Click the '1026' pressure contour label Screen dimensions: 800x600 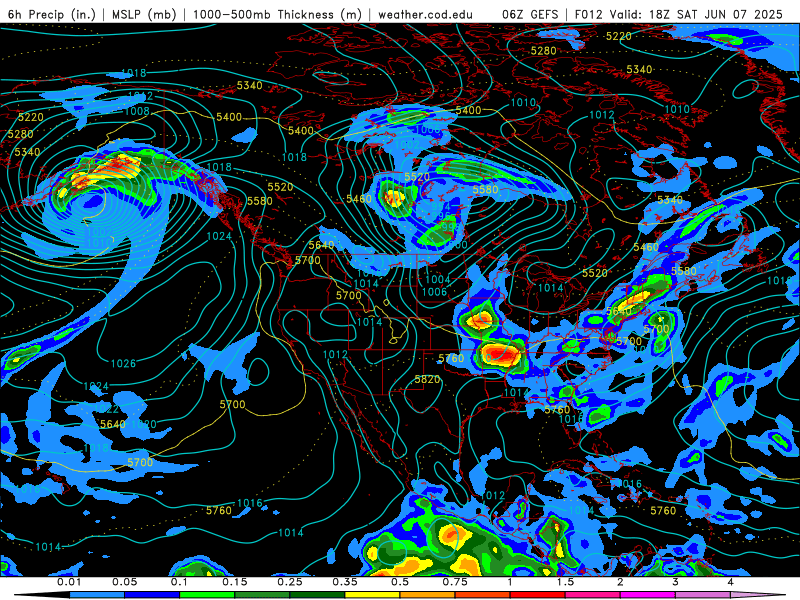[x=124, y=363]
